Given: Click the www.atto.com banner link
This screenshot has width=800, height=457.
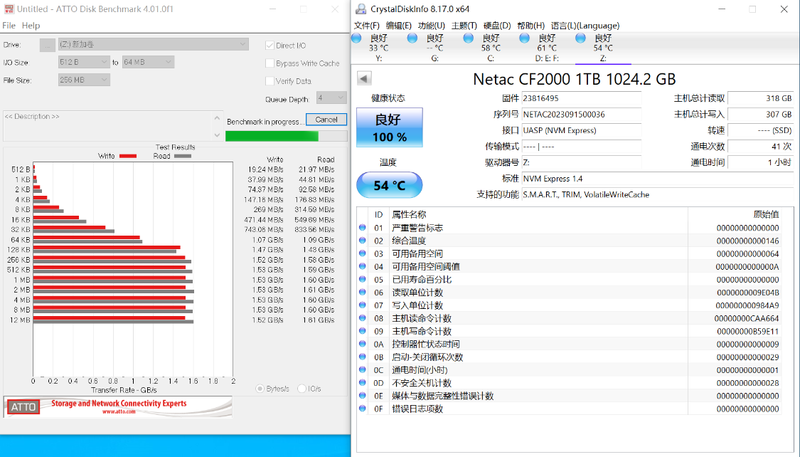Looking at the screenshot, I should (x=119, y=411).
